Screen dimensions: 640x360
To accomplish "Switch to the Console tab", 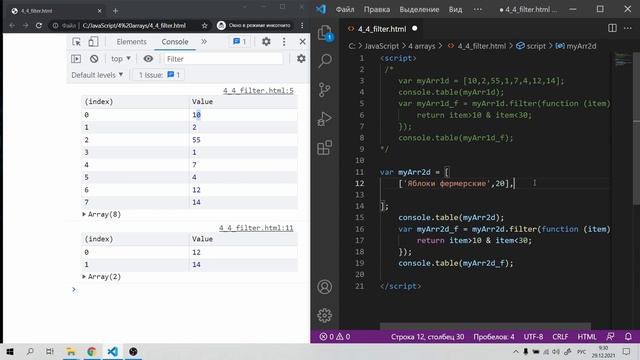I will (175, 42).
